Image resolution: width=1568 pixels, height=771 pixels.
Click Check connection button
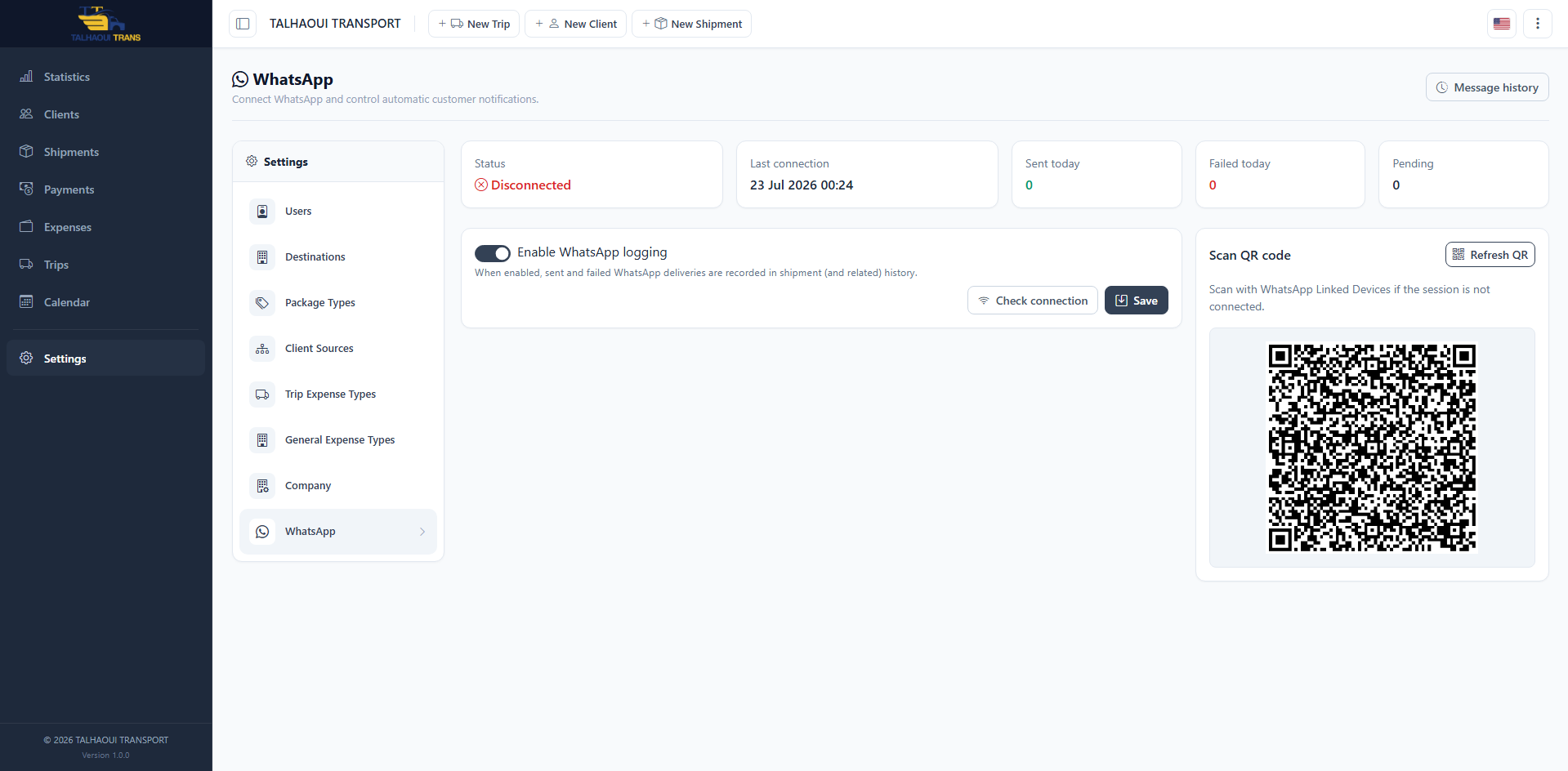(1033, 301)
